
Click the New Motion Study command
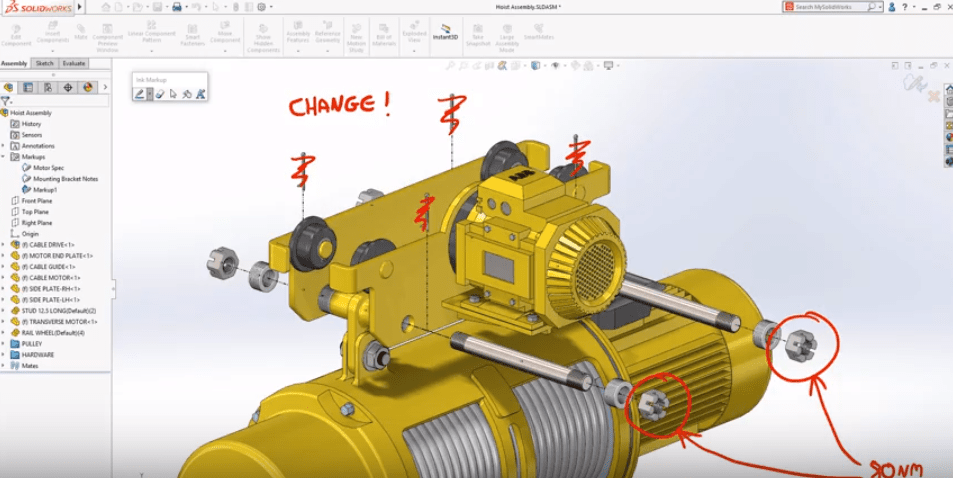[356, 38]
